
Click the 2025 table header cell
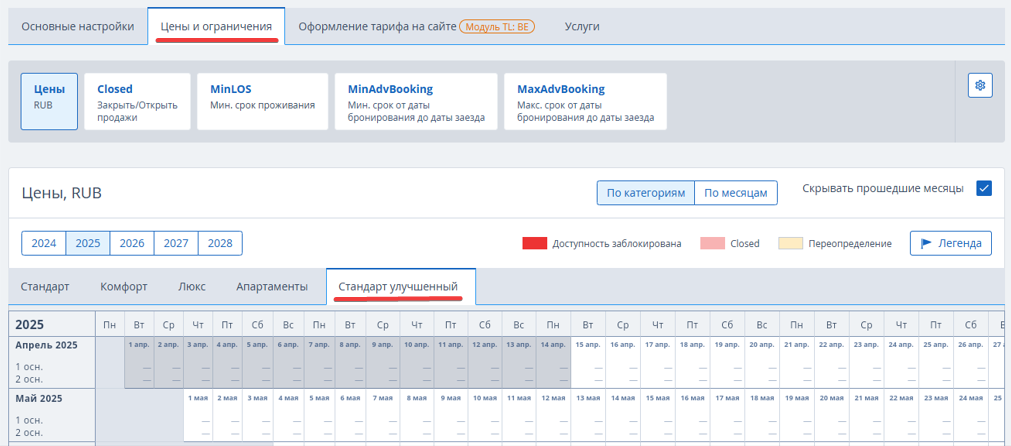coord(52,324)
